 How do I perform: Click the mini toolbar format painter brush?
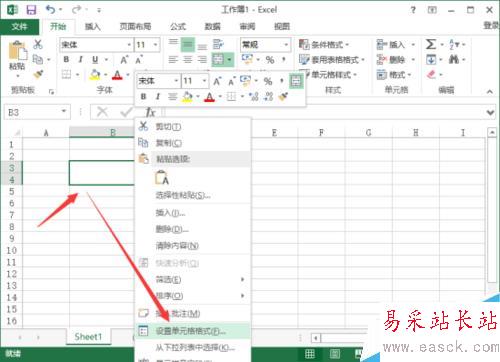pos(283,97)
